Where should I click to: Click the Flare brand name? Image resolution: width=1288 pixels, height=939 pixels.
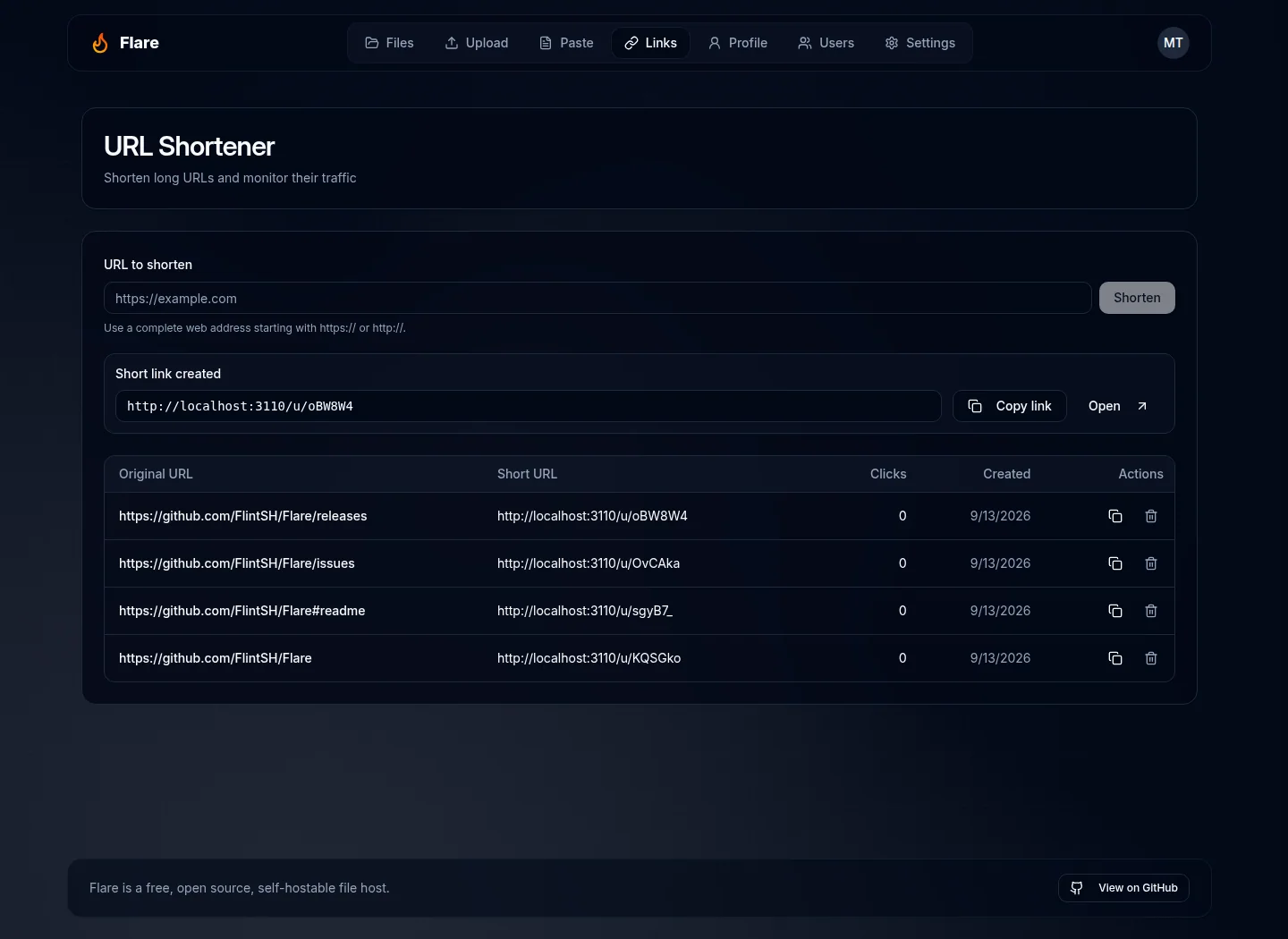(140, 43)
